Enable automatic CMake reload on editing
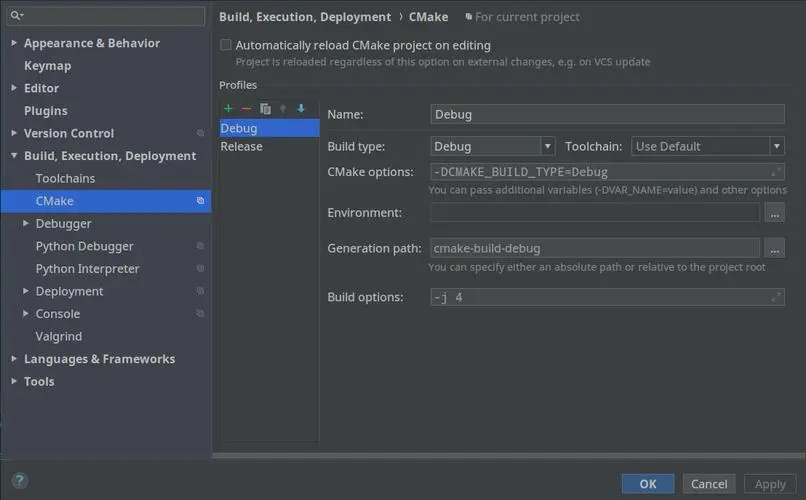The image size is (806, 500). click(226, 45)
